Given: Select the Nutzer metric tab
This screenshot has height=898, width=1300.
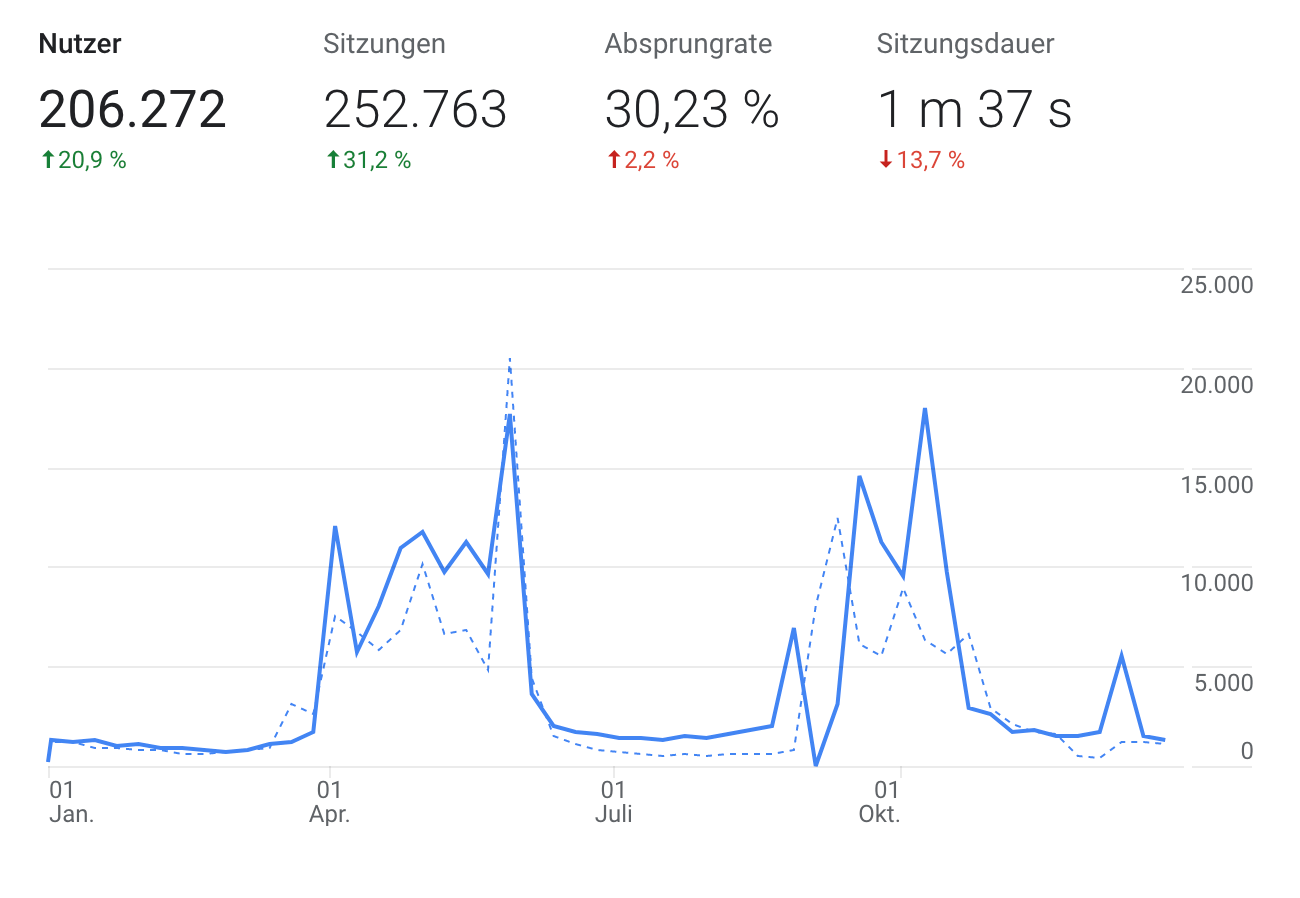Looking at the screenshot, I should pos(80,44).
